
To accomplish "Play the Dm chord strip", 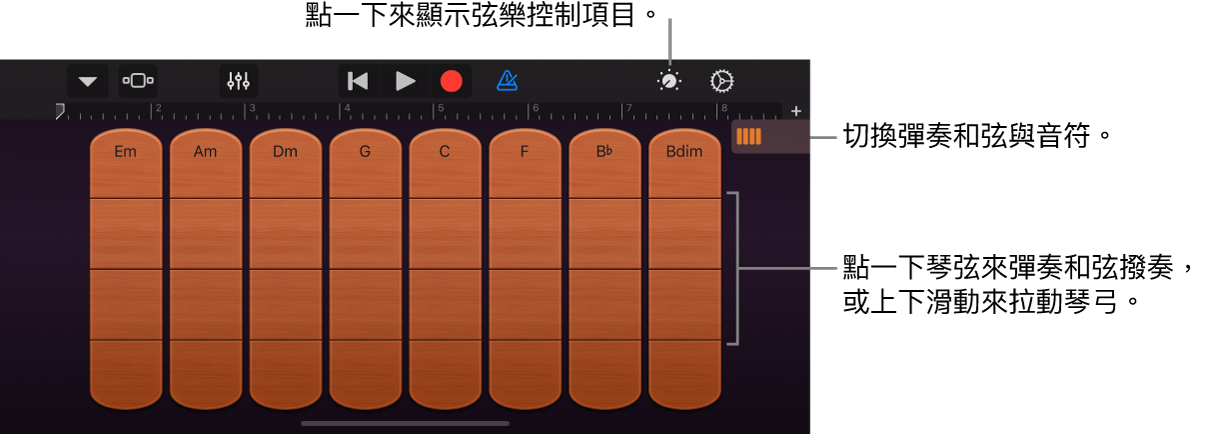I will click(x=285, y=153).
